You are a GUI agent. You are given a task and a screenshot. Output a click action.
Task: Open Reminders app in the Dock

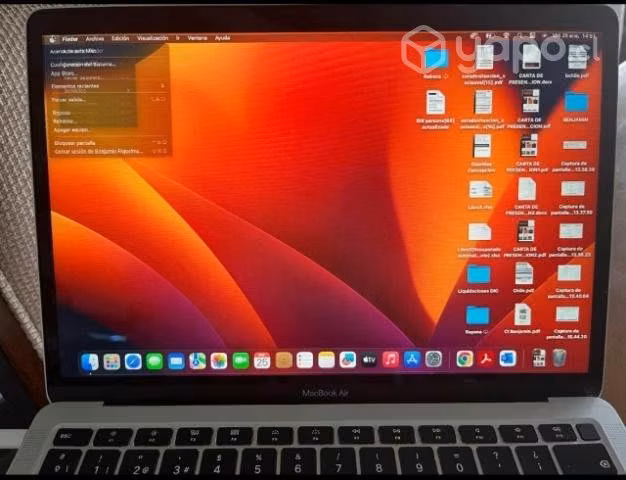click(305, 361)
